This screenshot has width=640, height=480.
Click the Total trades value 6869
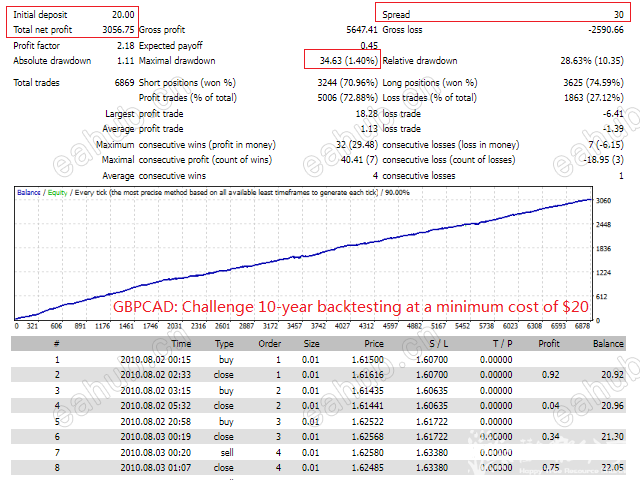click(x=124, y=83)
